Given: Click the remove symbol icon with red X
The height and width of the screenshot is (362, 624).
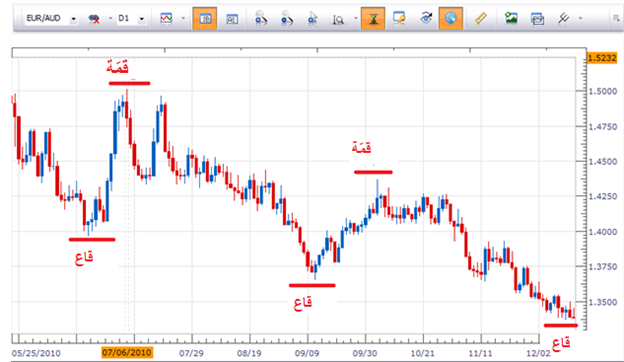Looking at the screenshot, I should click(94, 19).
